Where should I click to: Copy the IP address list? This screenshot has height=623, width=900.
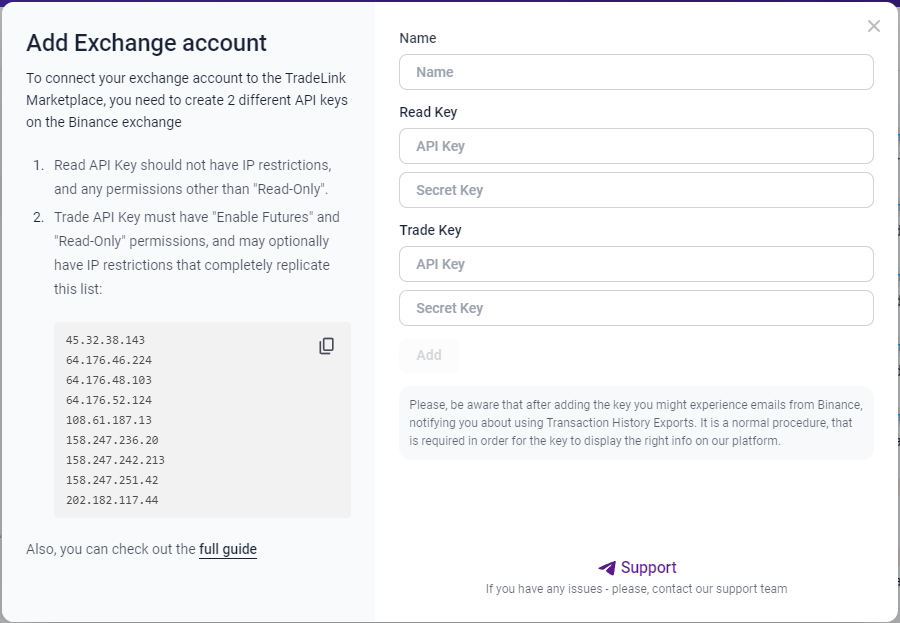[327, 346]
